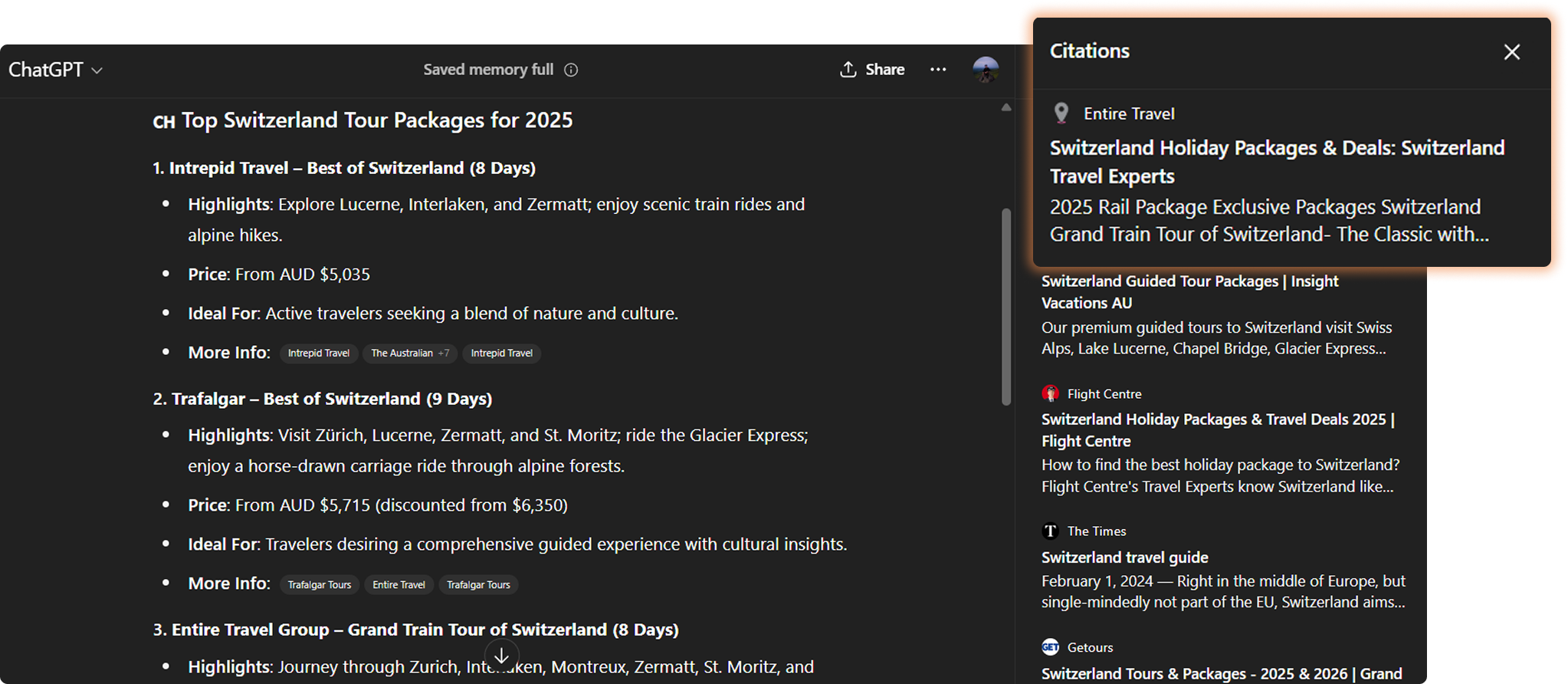Viewport: 1568px width, 684px height.
Task: Click text Price: From AUD $5,035
Action: (x=279, y=275)
